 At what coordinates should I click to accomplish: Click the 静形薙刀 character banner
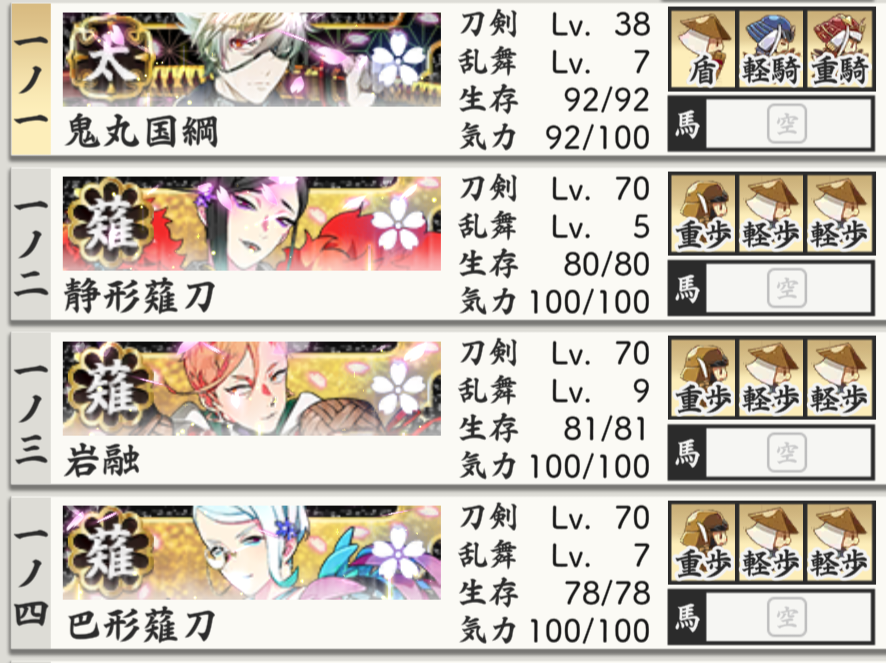click(251, 224)
